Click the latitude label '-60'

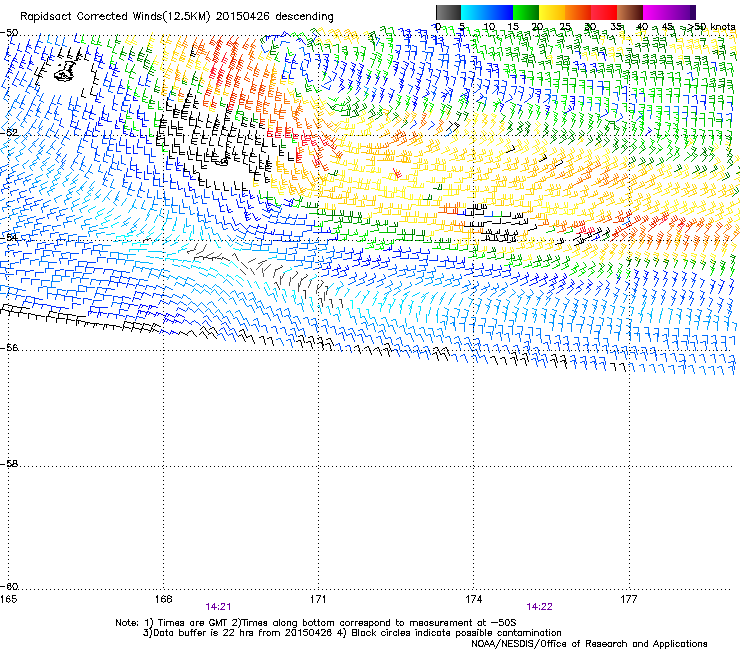9,586
